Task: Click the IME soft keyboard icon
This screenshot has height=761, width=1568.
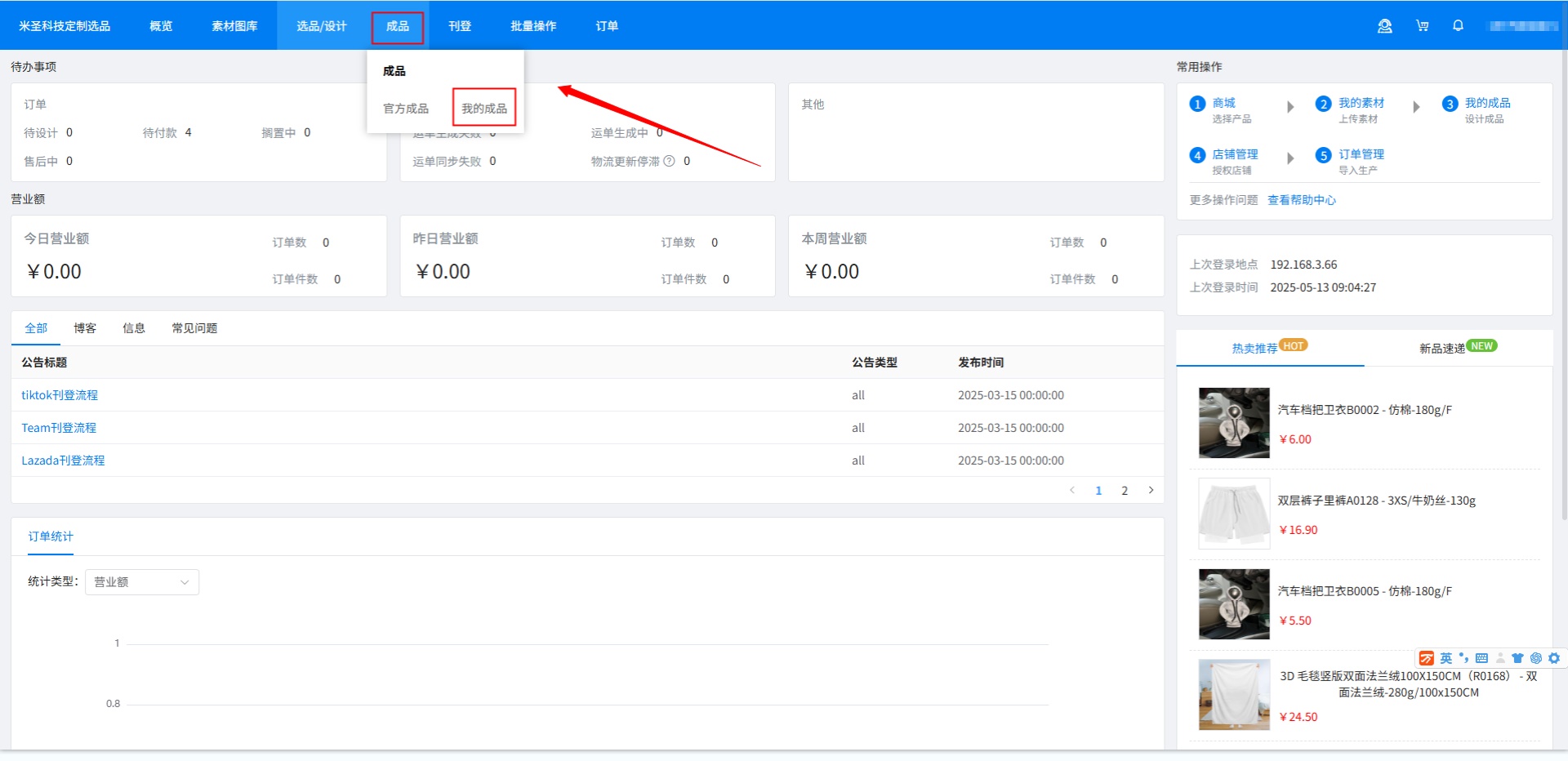Action: click(1481, 658)
